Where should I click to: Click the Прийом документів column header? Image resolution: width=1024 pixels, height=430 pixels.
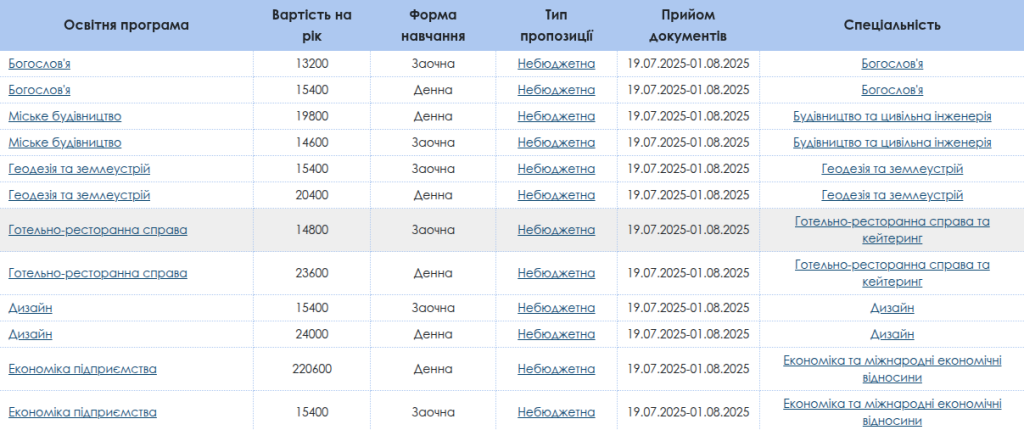[x=688, y=25]
